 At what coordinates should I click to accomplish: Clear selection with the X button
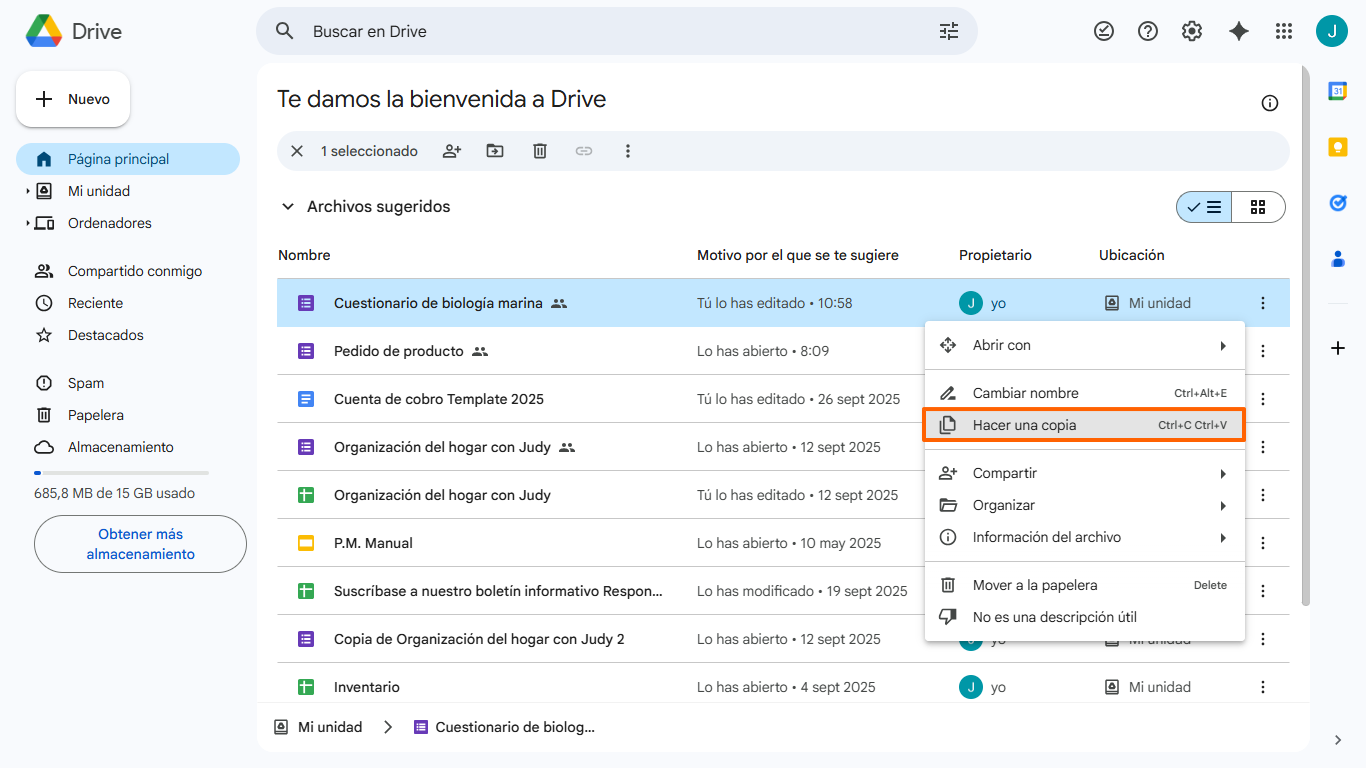click(297, 151)
